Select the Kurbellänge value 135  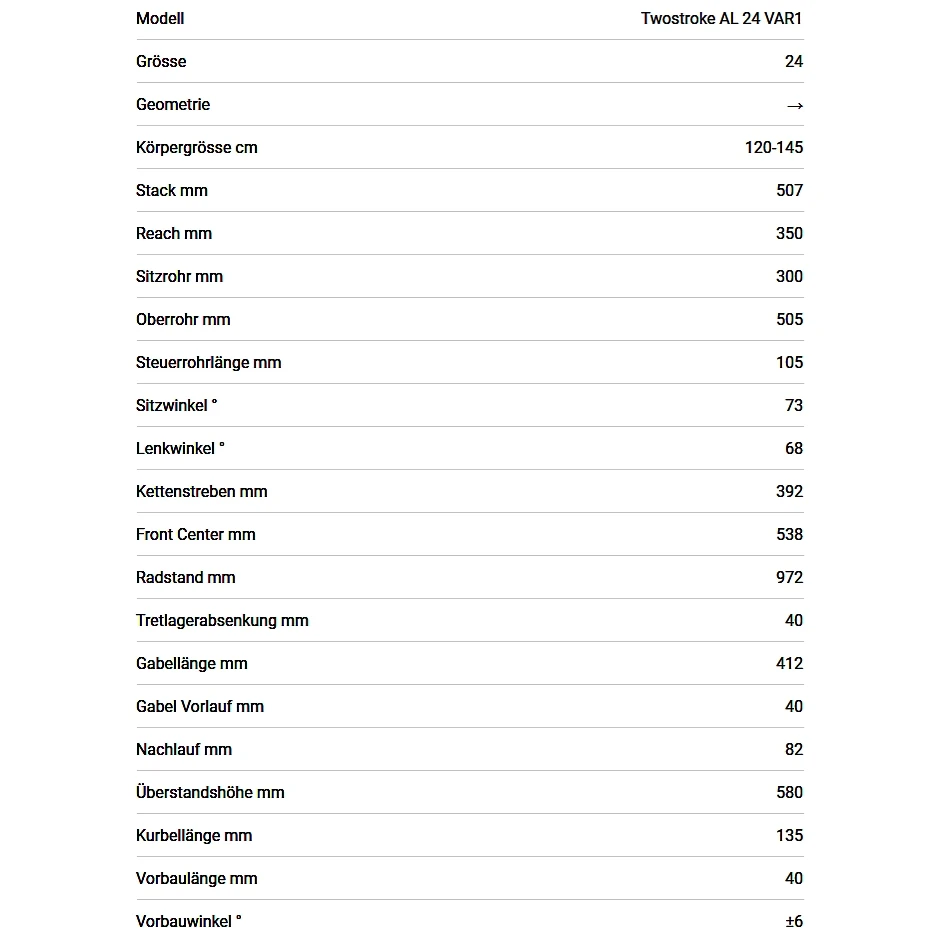point(789,835)
